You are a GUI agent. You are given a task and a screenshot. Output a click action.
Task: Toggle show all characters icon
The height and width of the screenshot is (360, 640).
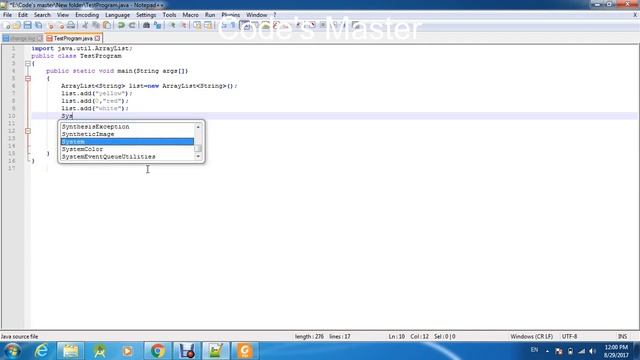(x=233, y=25)
